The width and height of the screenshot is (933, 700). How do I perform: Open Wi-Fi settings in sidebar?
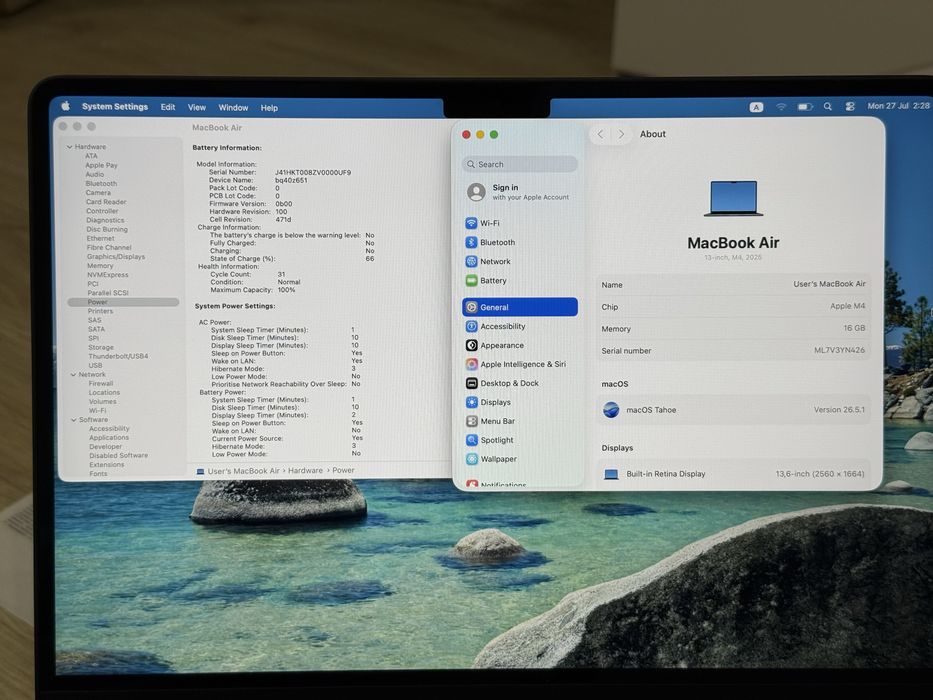pos(519,223)
